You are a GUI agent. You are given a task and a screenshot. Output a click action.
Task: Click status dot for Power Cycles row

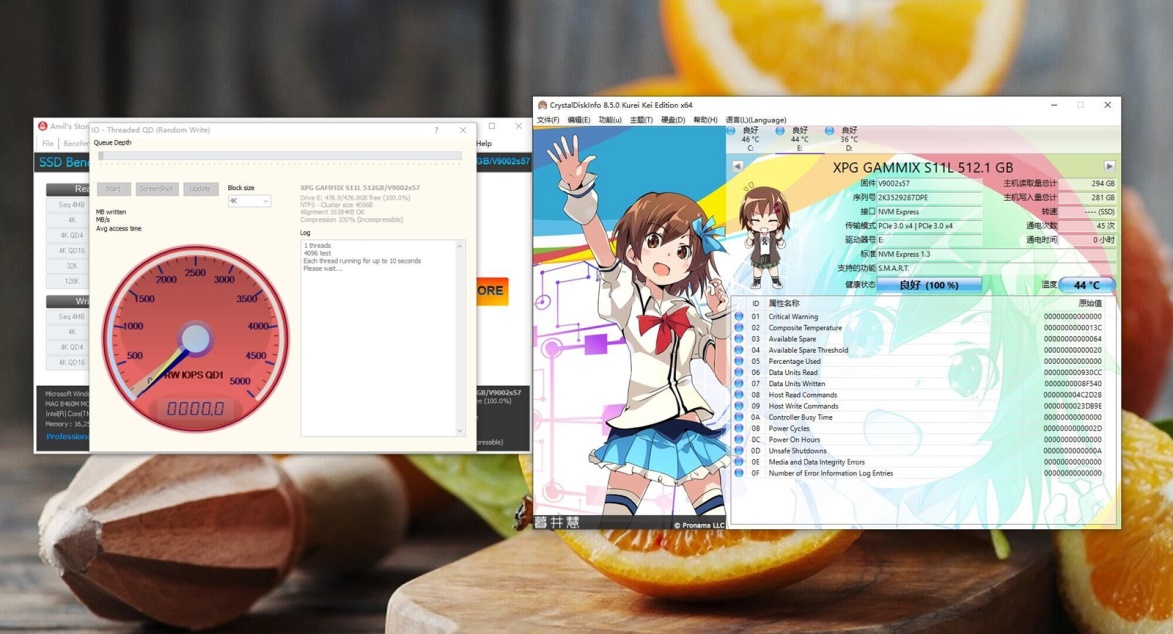739,429
